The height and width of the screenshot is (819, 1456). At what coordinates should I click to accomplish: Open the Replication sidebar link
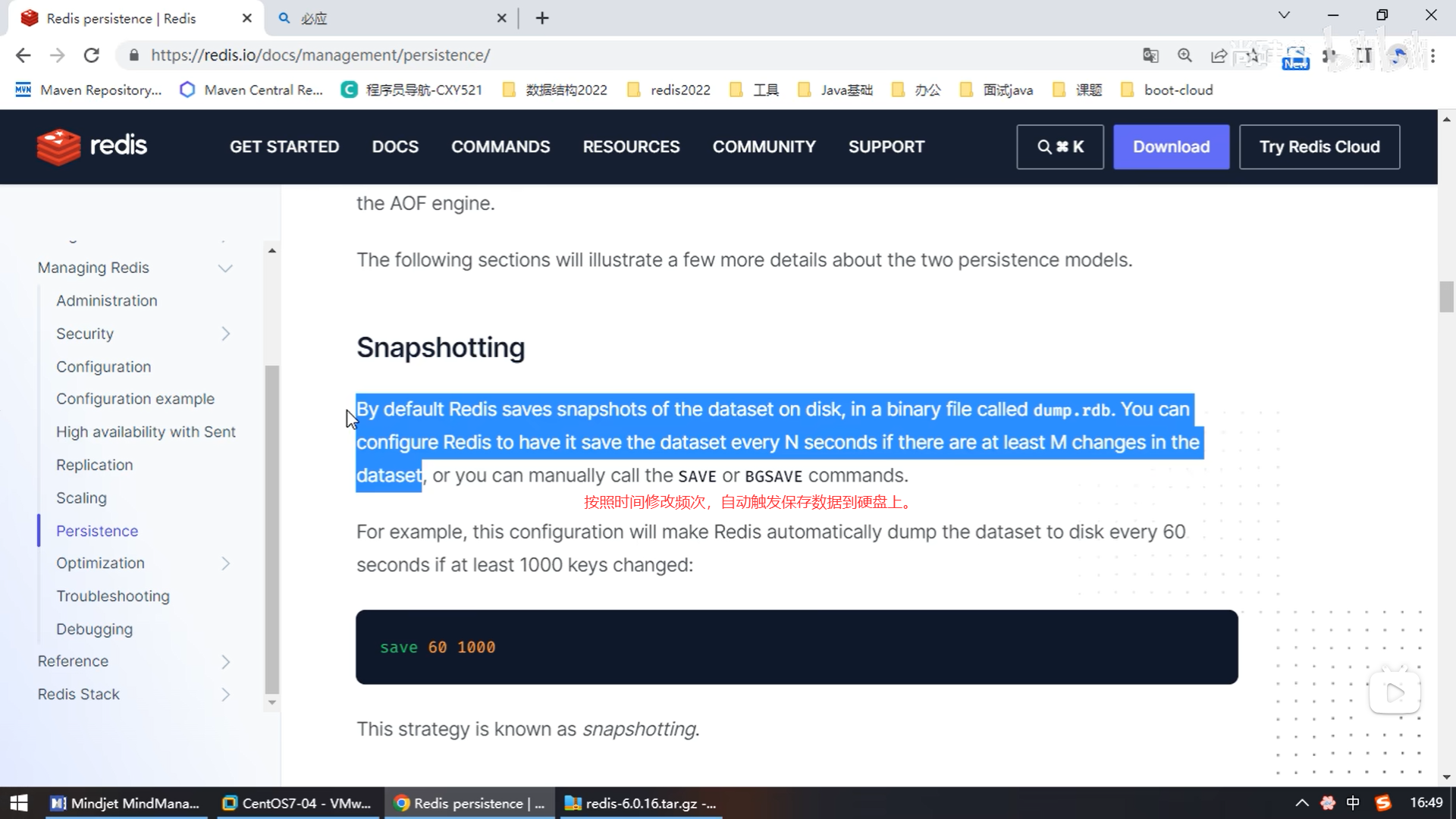95,465
